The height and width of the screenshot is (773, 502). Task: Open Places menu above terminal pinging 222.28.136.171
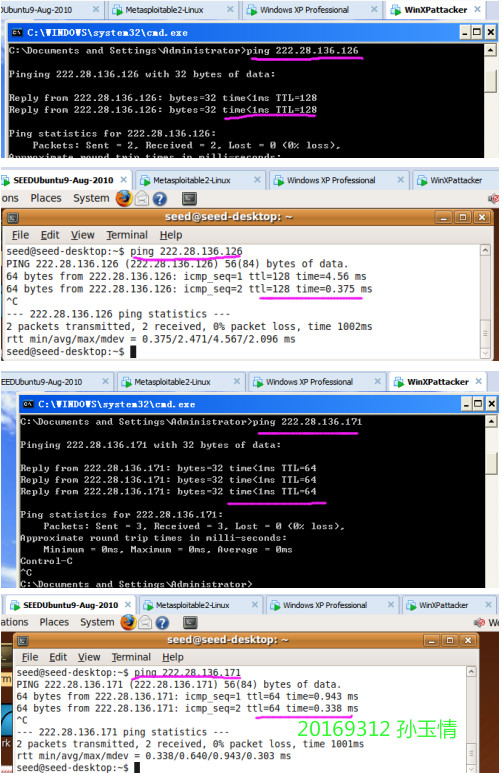point(54,622)
